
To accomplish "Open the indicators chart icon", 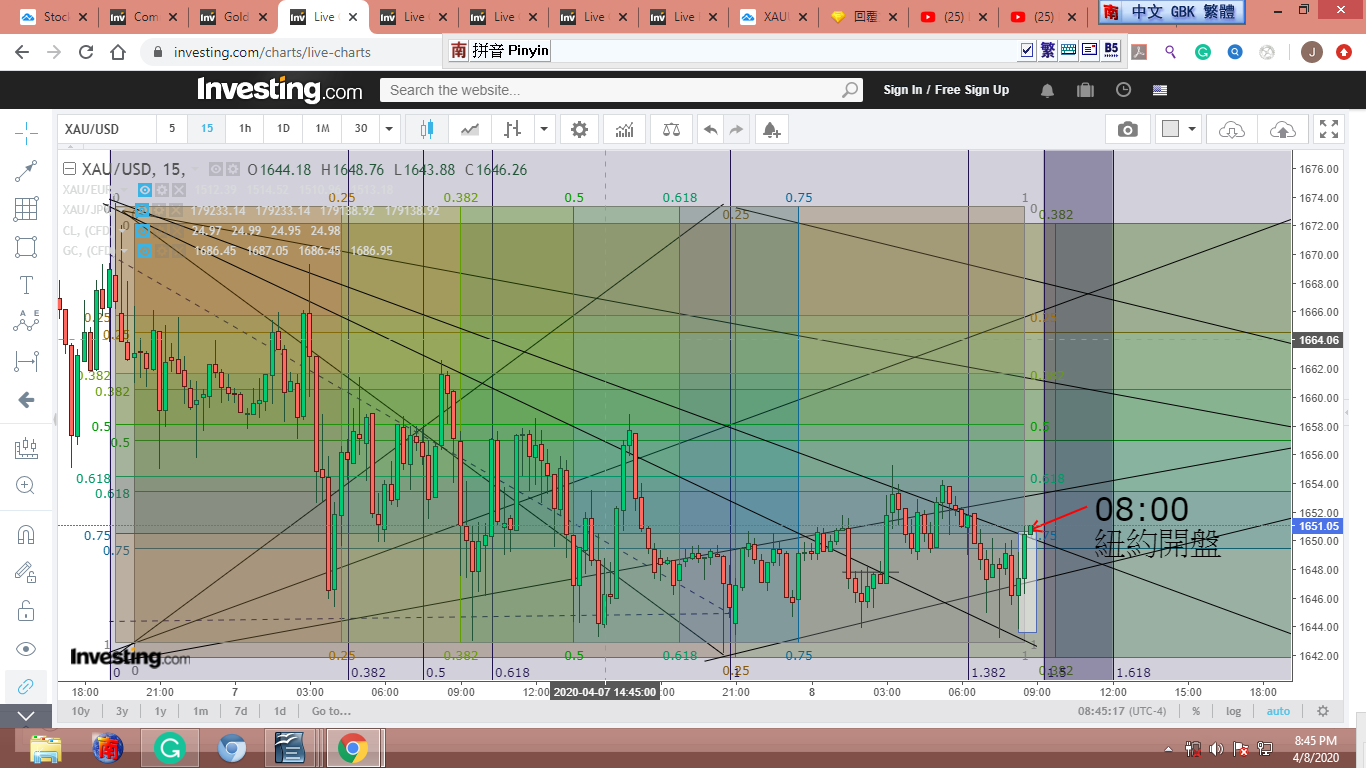I will point(624,129).
